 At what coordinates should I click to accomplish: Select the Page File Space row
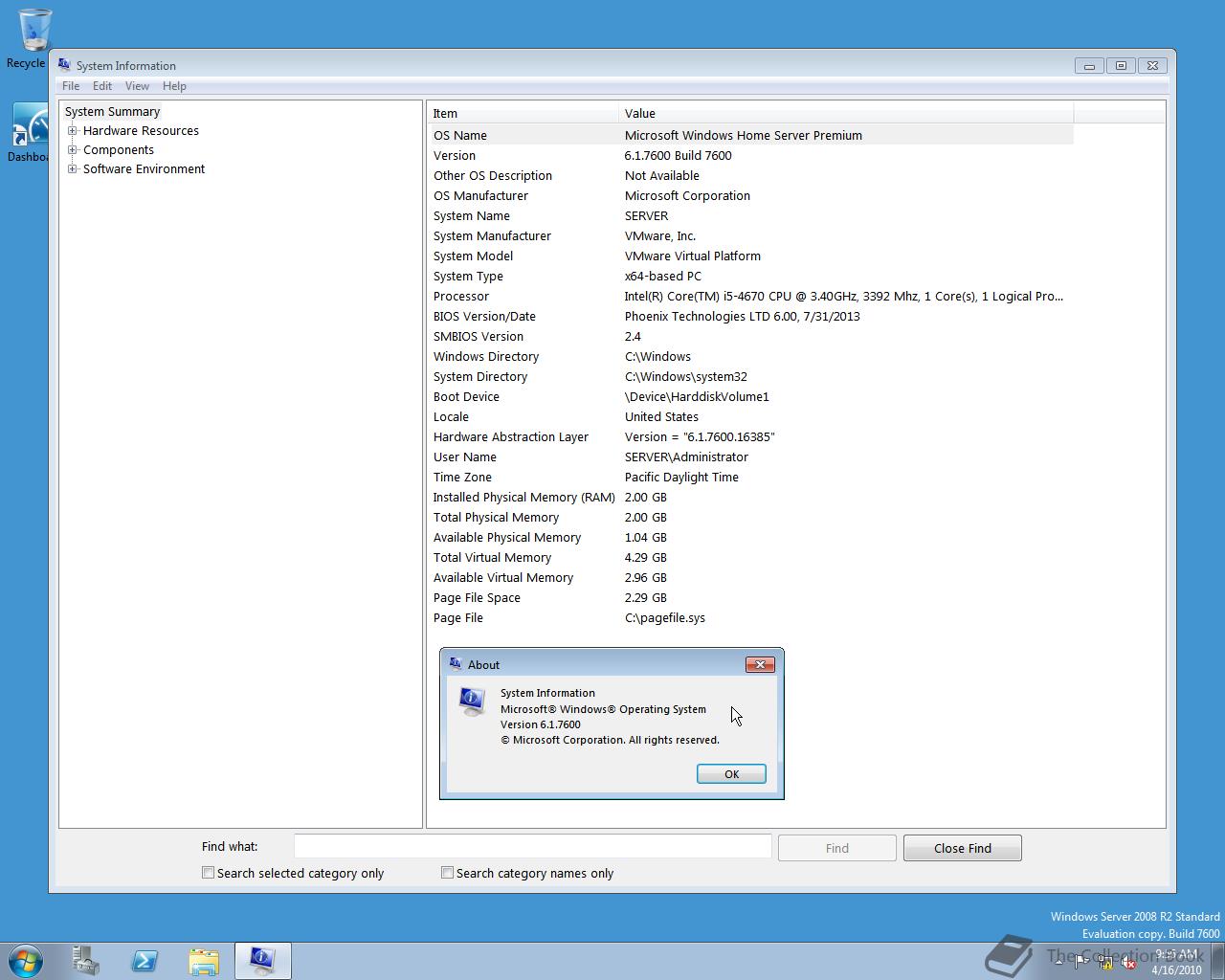coord(750,597)
